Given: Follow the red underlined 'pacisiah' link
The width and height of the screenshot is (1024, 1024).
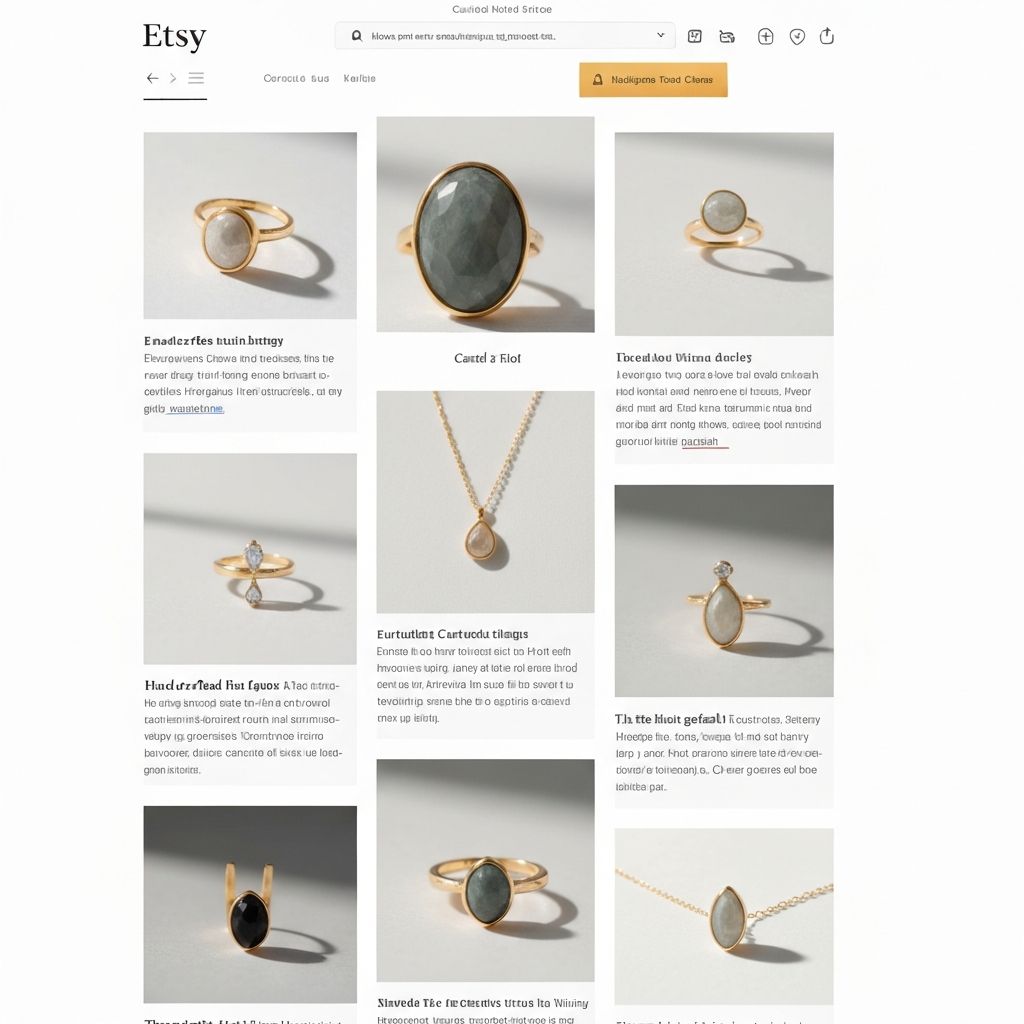Looking at the screenshot, I should point(699,442).
